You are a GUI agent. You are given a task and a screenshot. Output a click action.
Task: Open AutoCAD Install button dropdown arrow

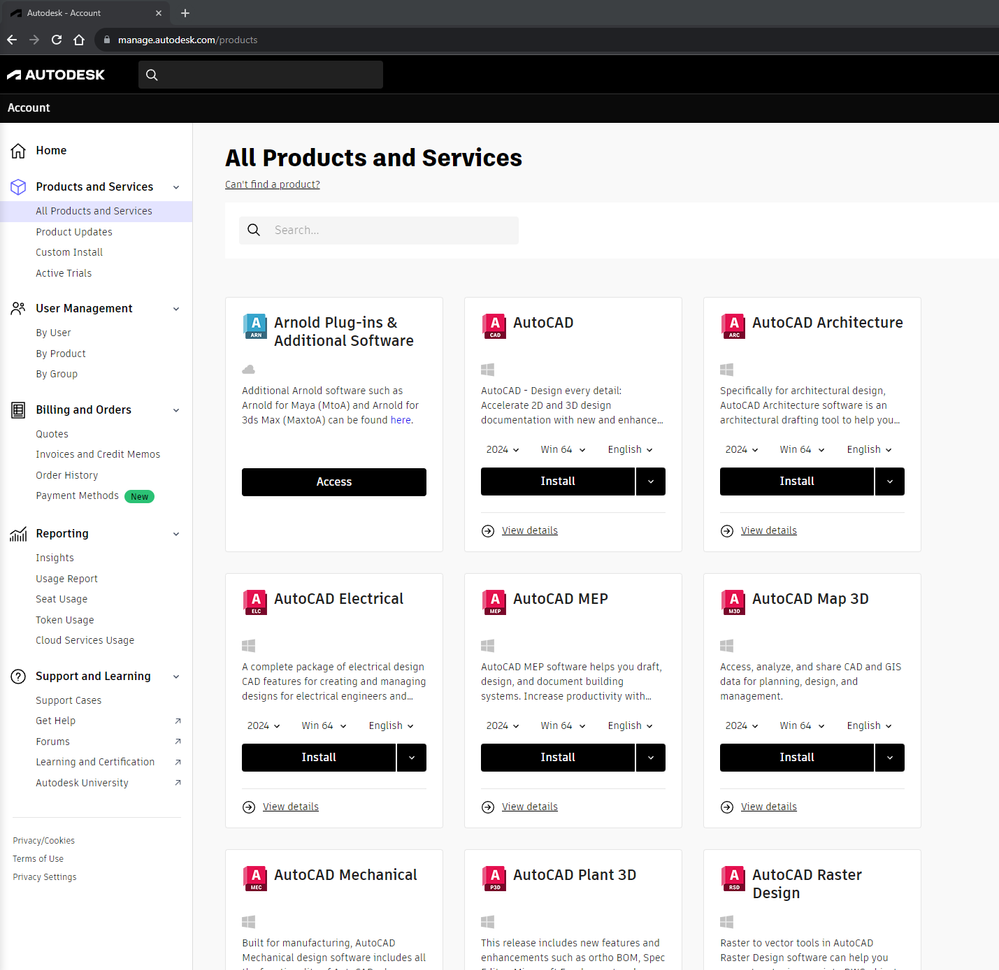click(650, 481)
